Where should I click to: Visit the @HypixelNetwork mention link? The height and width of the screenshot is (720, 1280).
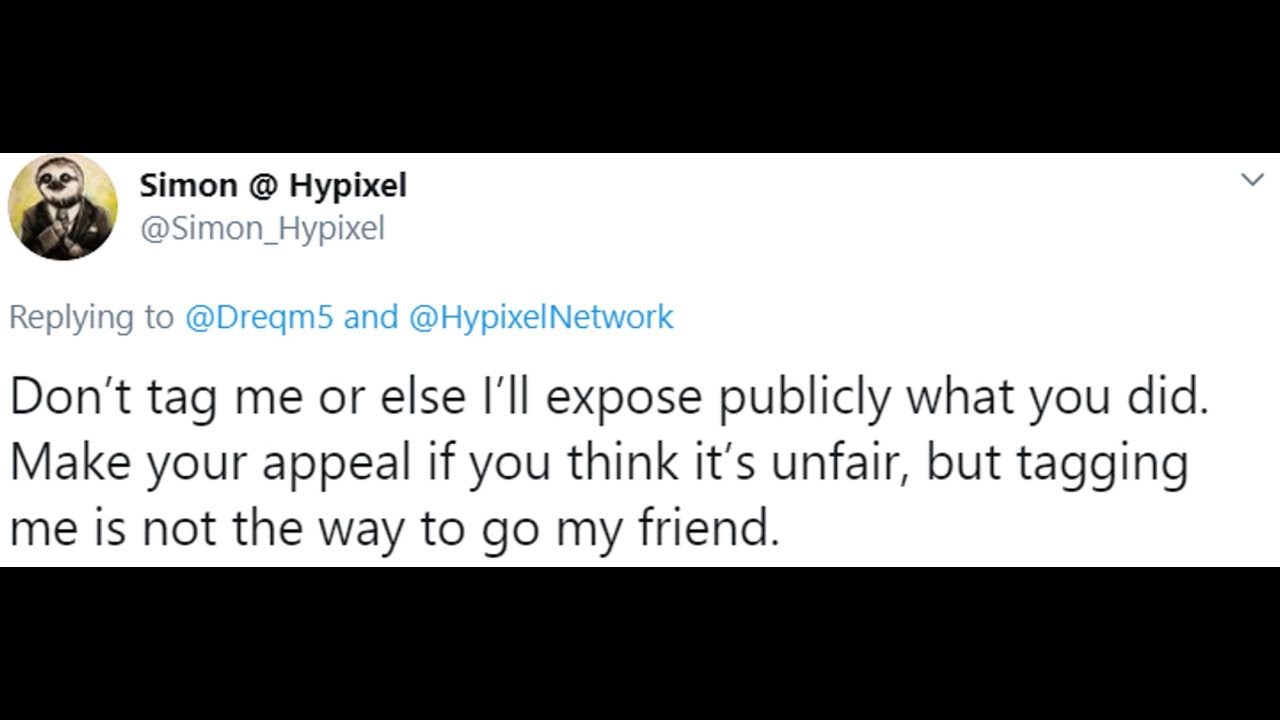[541, 317]
